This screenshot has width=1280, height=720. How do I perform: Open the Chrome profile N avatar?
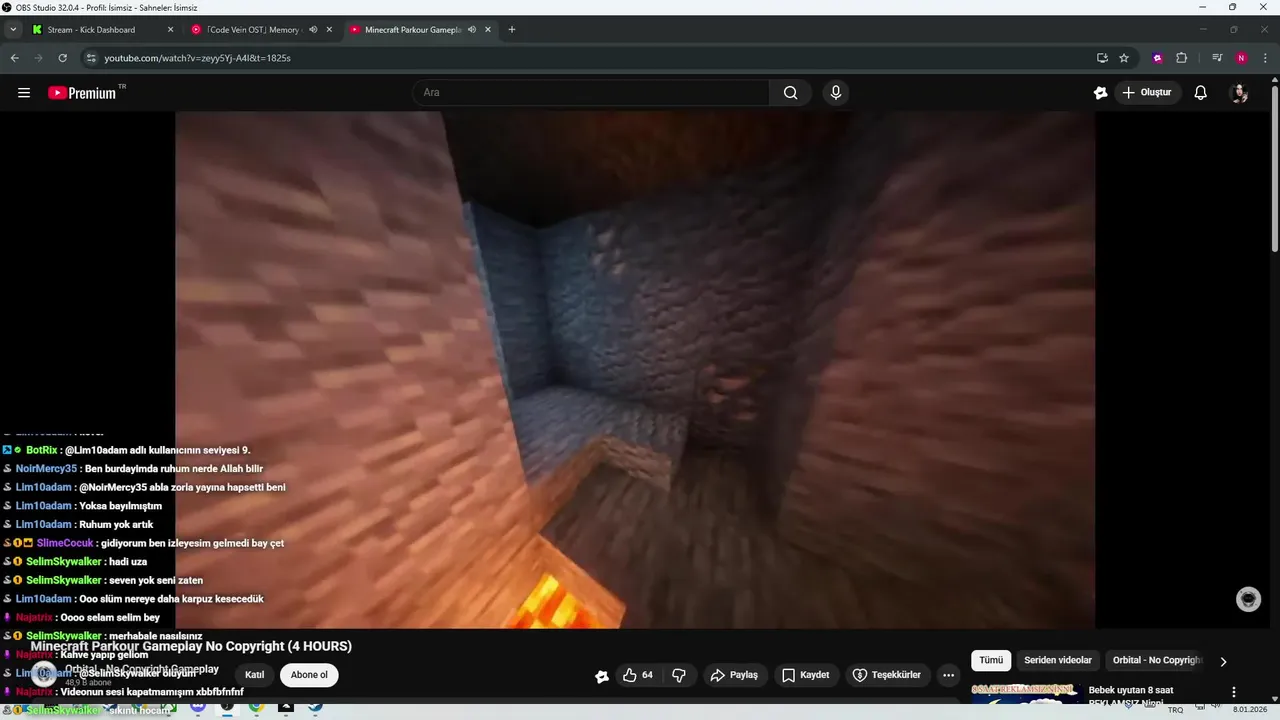[1241, 58]
